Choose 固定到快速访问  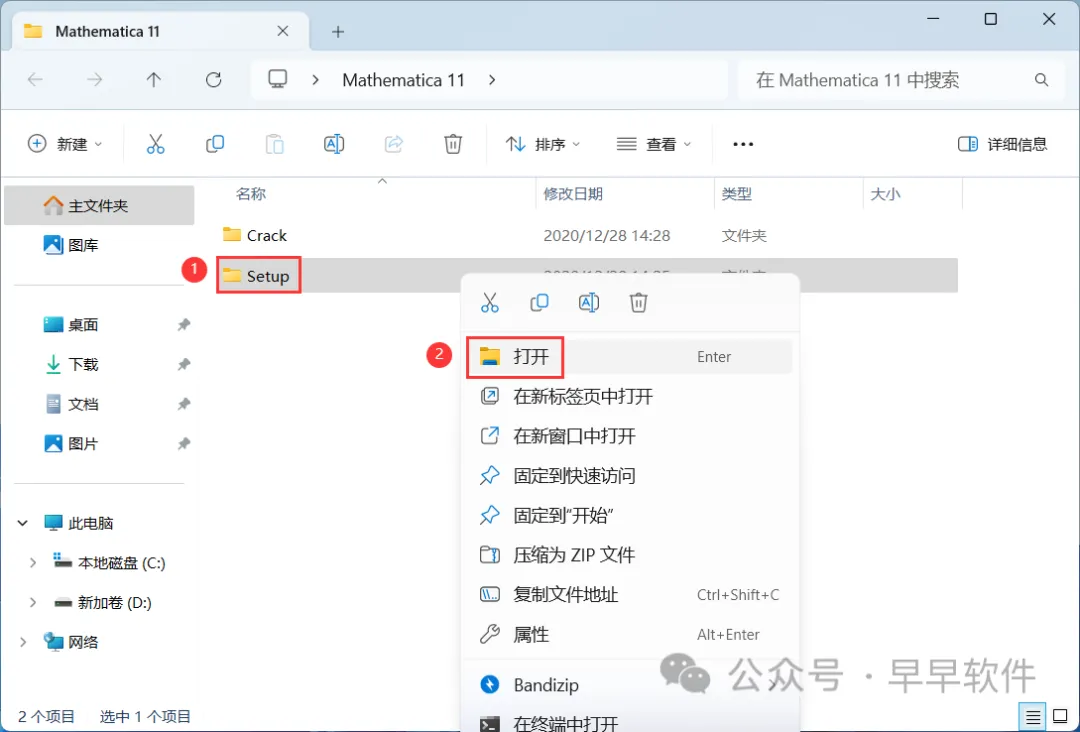[x=630, y=476]
